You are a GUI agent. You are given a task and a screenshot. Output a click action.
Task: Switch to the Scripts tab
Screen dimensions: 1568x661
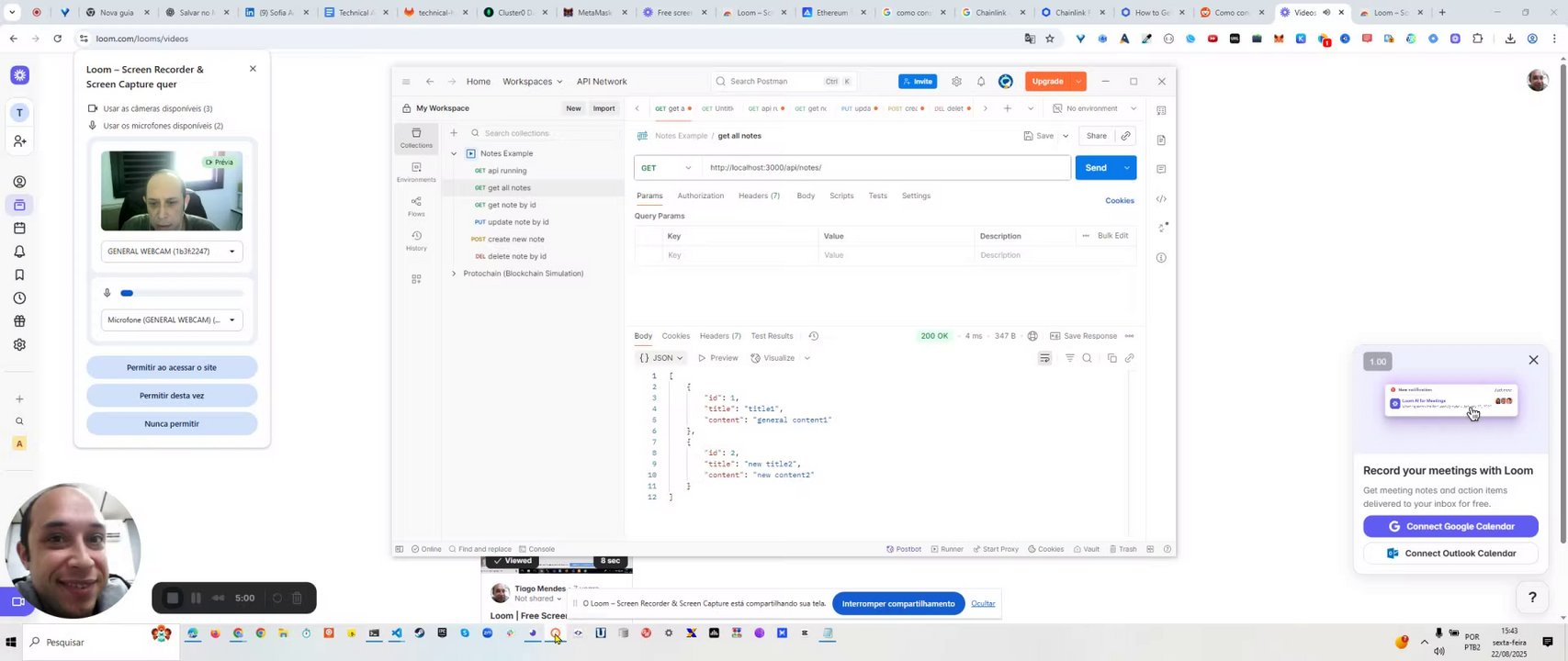841,196
